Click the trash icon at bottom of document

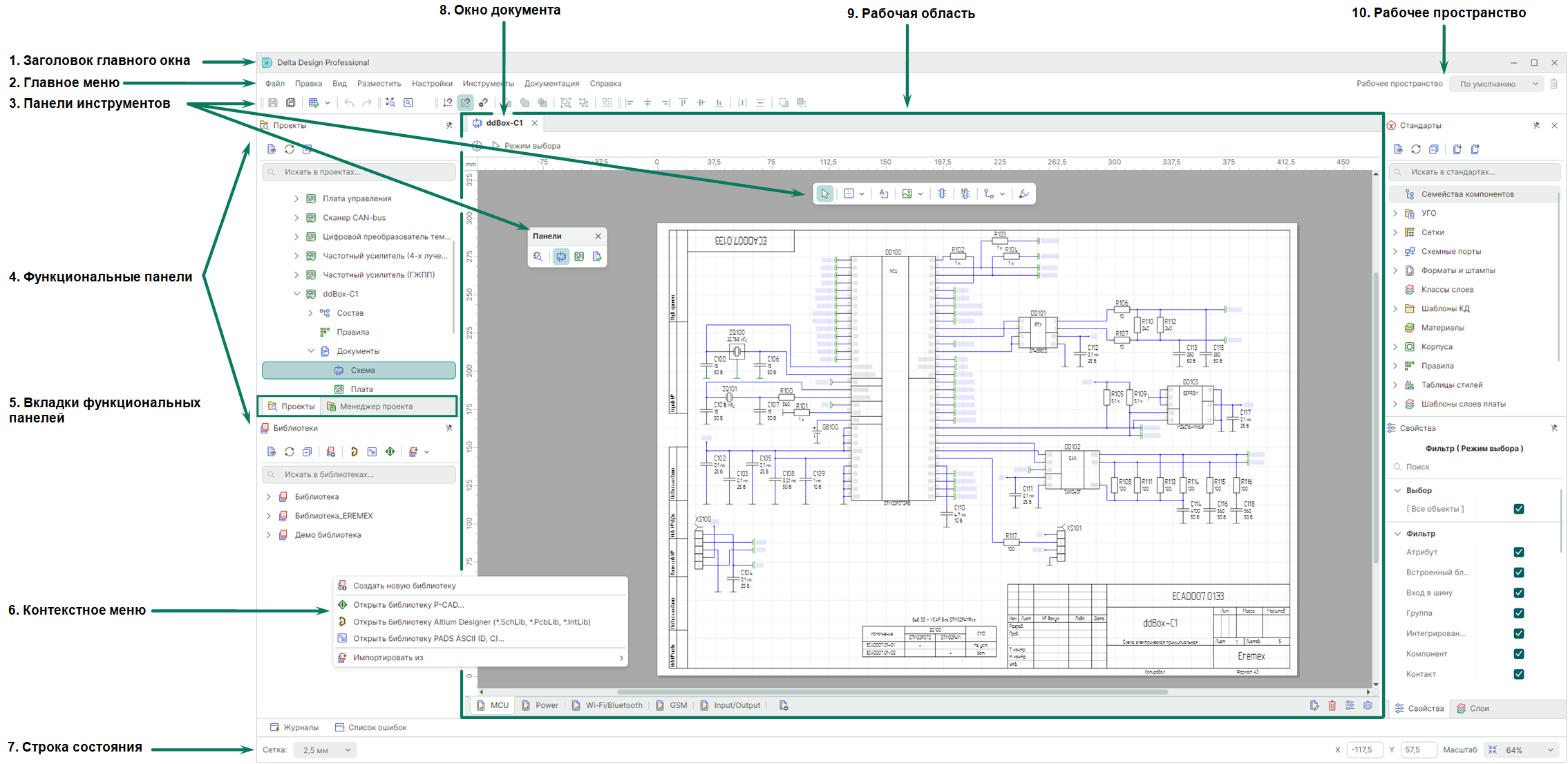click(x=1332, y=706)
